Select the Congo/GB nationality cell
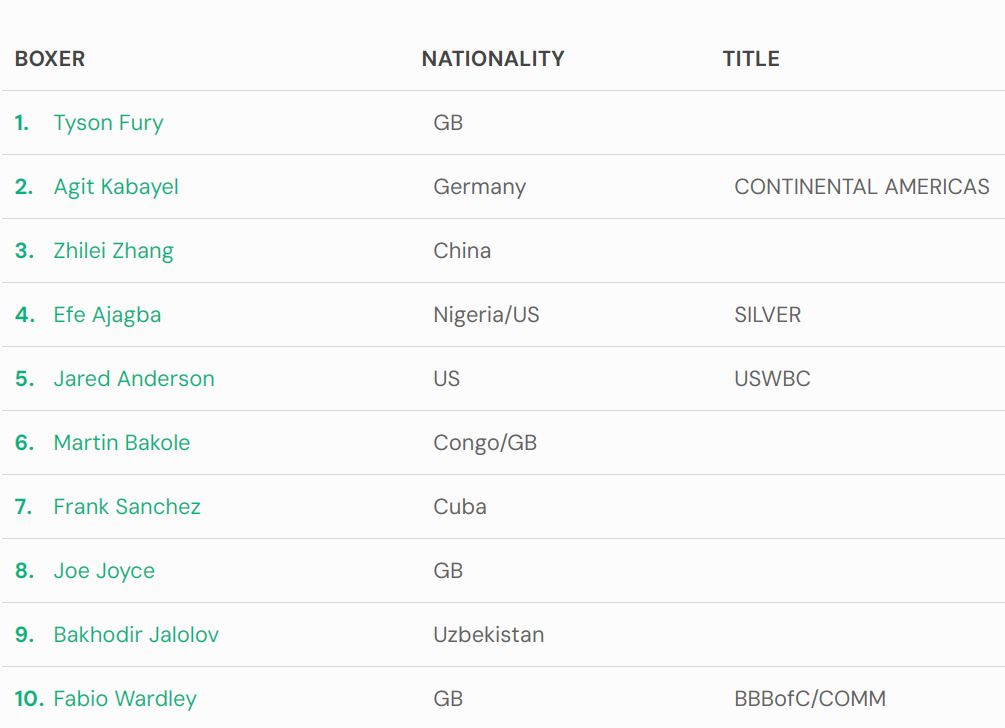 tap(485, 443)
